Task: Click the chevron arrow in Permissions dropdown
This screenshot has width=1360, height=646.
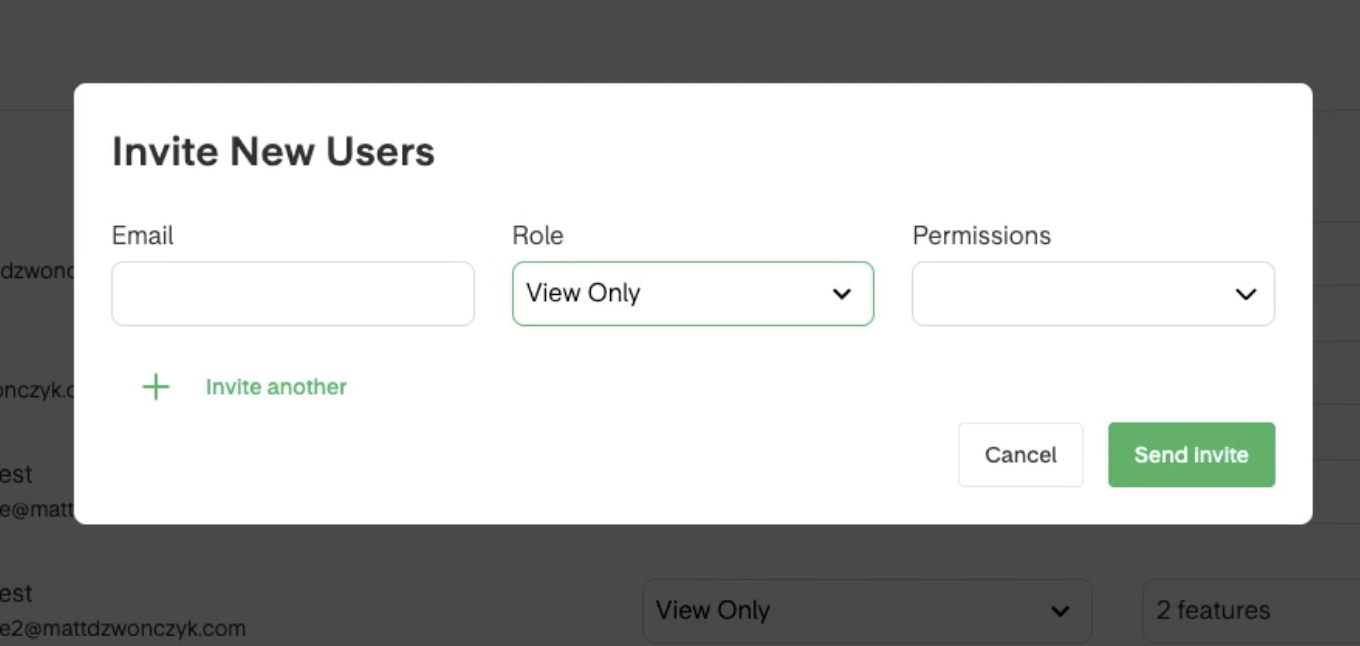Action: click(x=1245, y=294)
